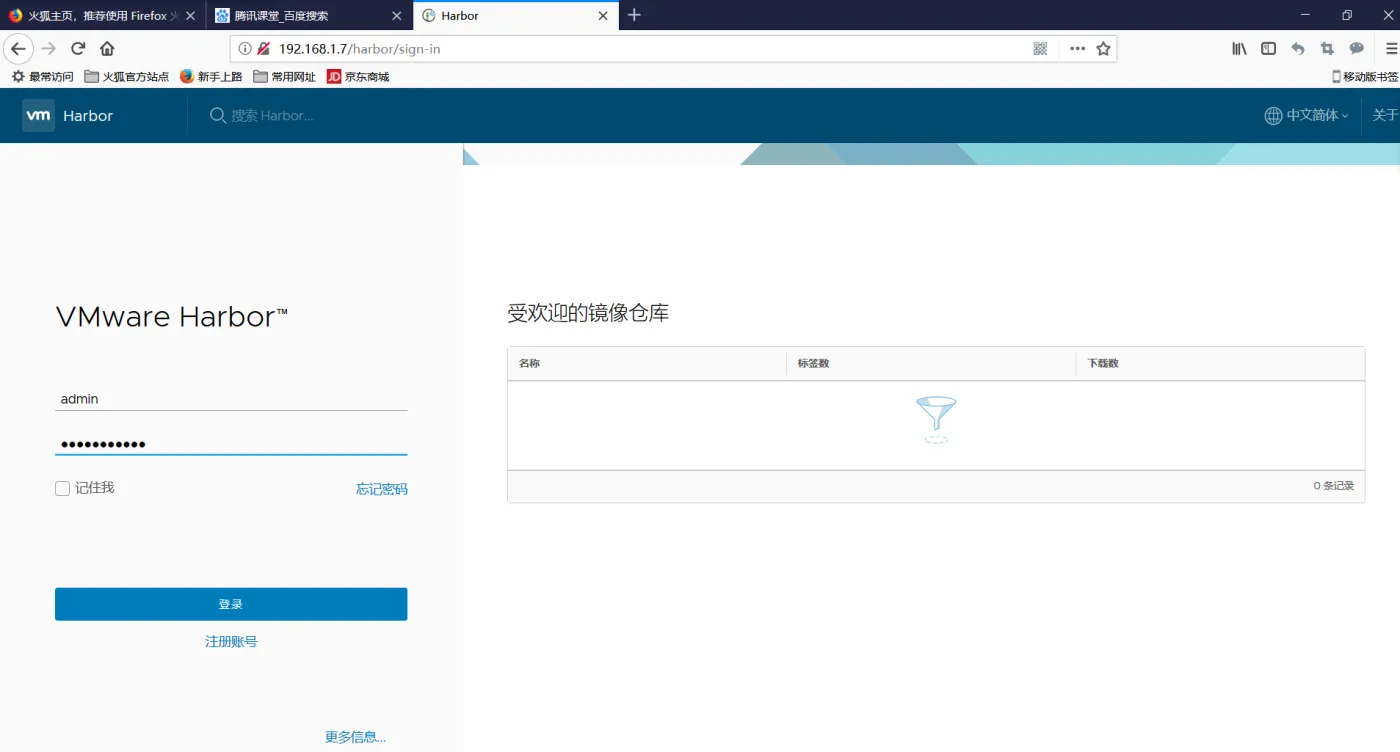The width and height of the screenshot is (1400, 752).
Task: Go to the Firefox home page icon
Action: pyautogui.click(x=107, y=48)
